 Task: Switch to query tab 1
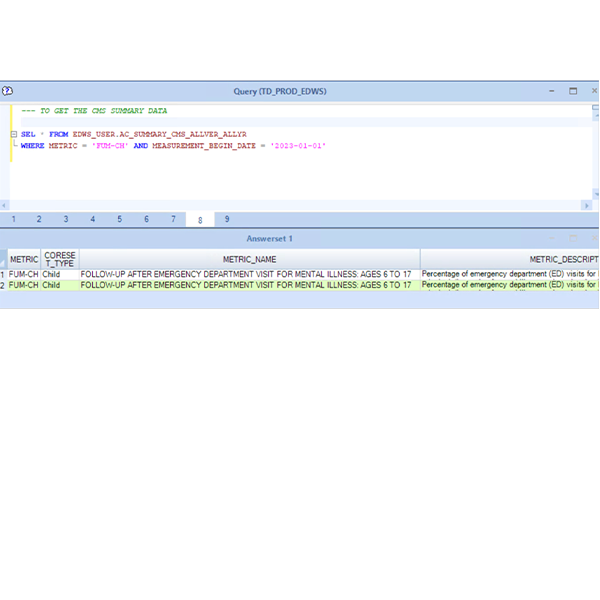click(x=13, y=219)
